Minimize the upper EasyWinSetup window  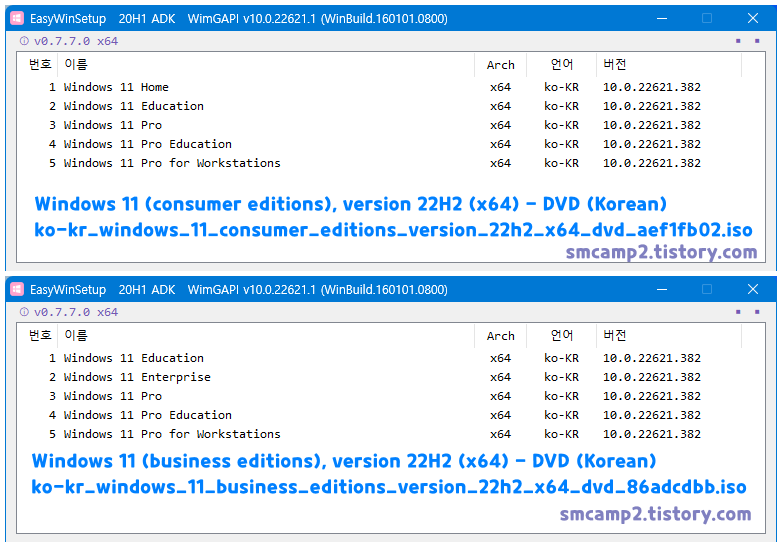click(662, 18)
